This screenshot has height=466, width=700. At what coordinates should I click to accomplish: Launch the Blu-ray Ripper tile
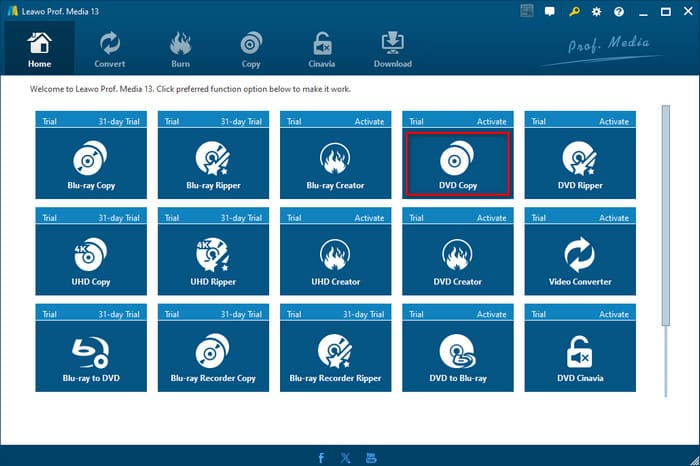(213, 164)
